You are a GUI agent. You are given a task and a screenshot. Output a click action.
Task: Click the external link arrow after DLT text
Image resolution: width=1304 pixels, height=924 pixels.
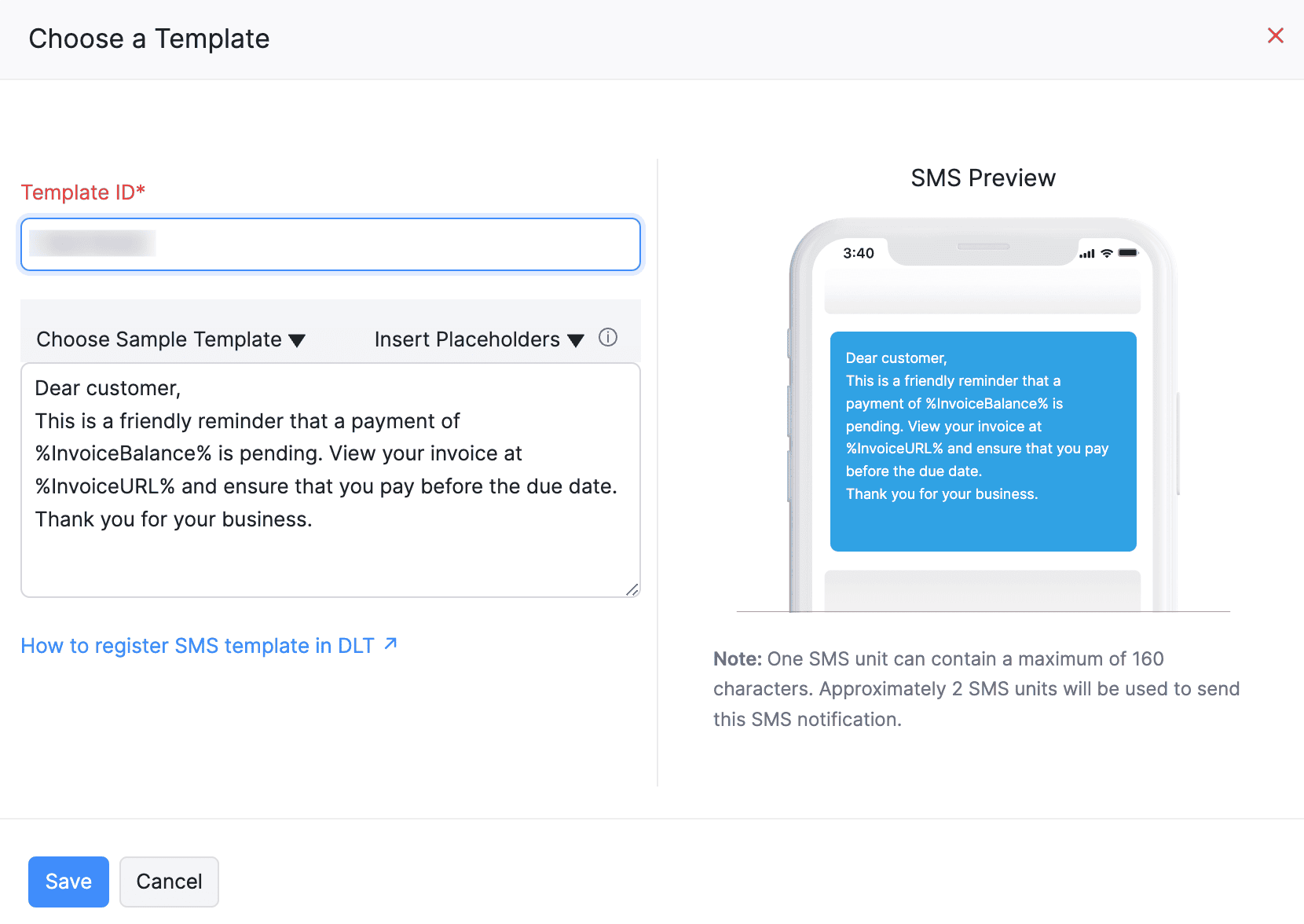[x=390, y=643]
